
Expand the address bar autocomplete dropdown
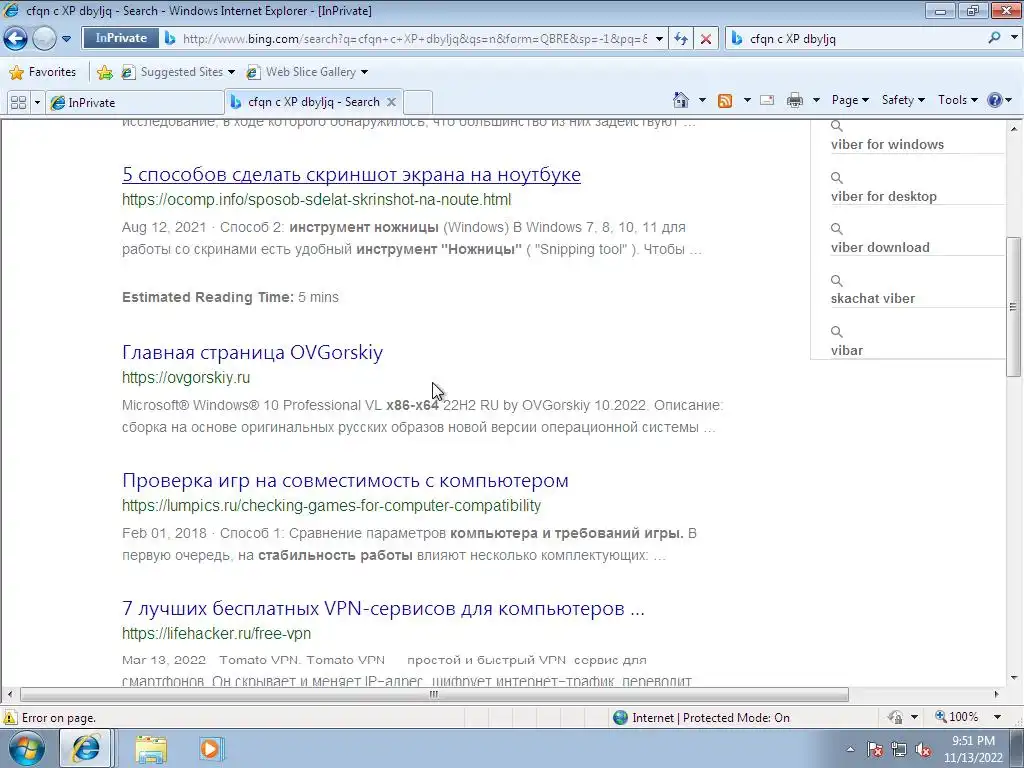coord(659,39)
